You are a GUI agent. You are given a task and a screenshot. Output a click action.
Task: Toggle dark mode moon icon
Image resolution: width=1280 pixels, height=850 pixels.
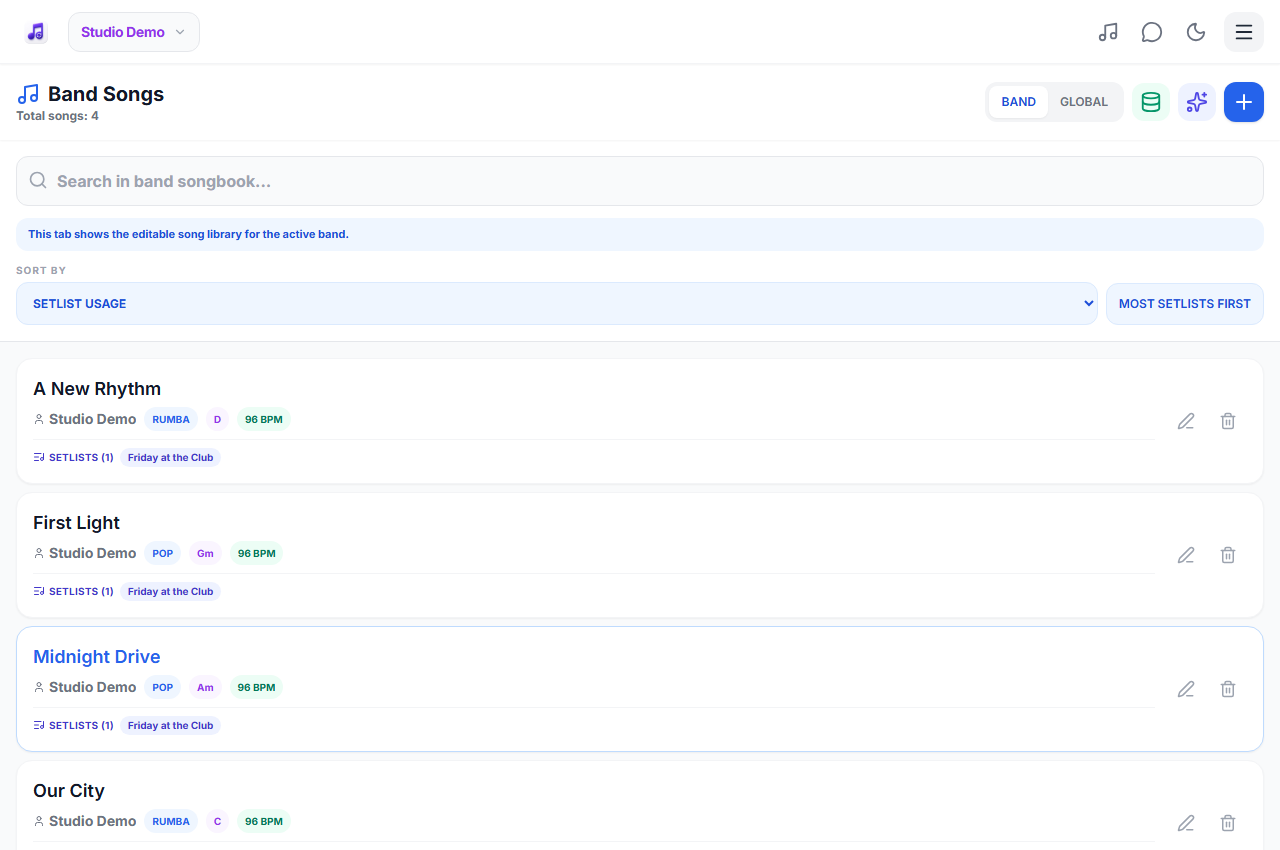[1196, 32]
